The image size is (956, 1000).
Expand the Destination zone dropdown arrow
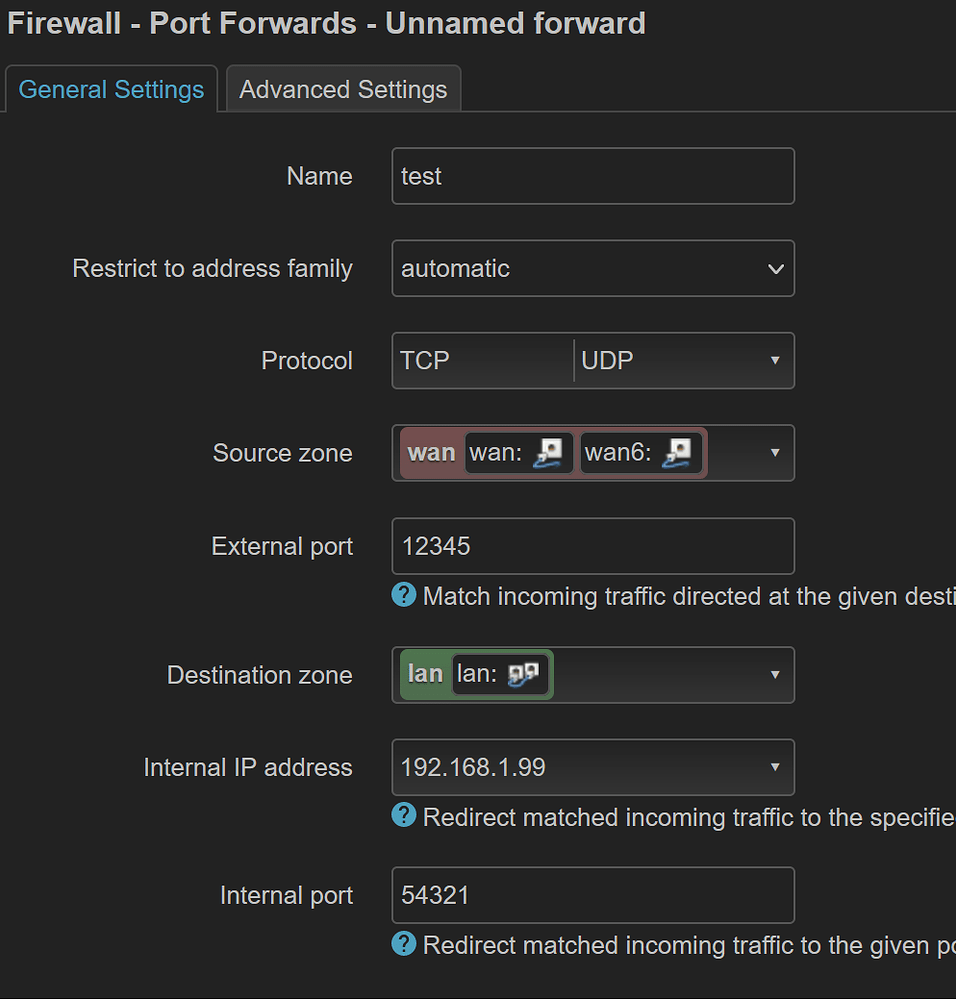(775, 675)
